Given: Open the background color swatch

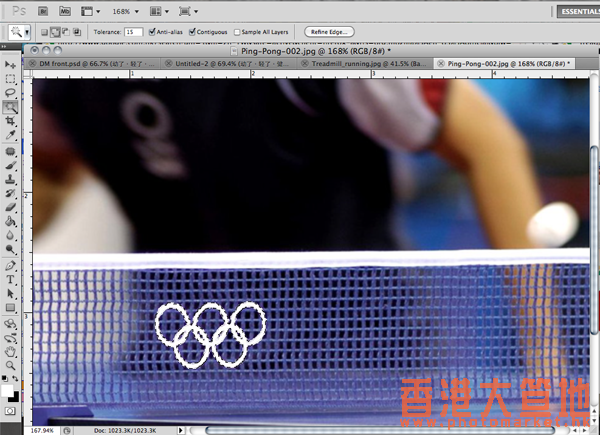Looking at the screenshot, I should click(15, 397).
